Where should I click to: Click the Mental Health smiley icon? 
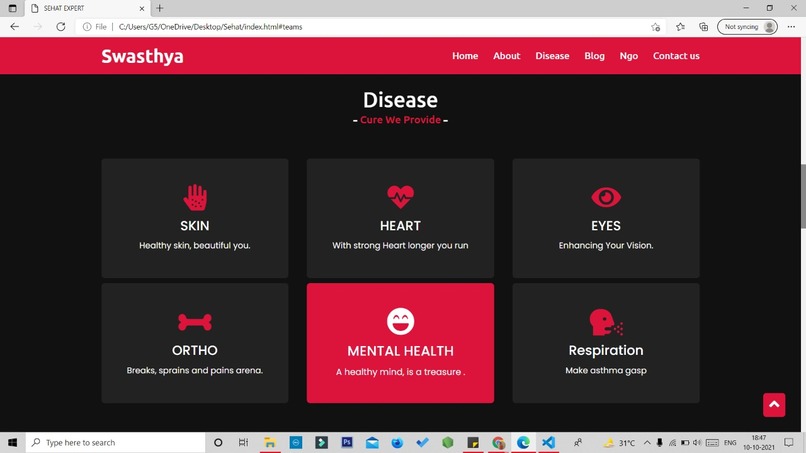[400, 321]
